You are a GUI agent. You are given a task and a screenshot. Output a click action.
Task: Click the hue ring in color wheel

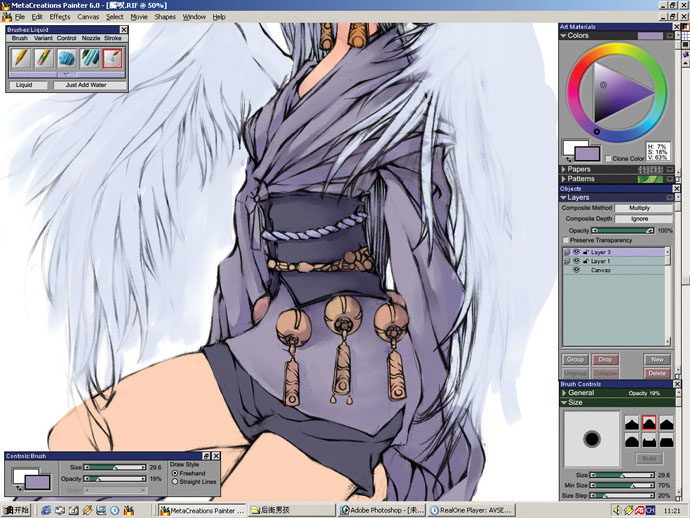point(617,49)
